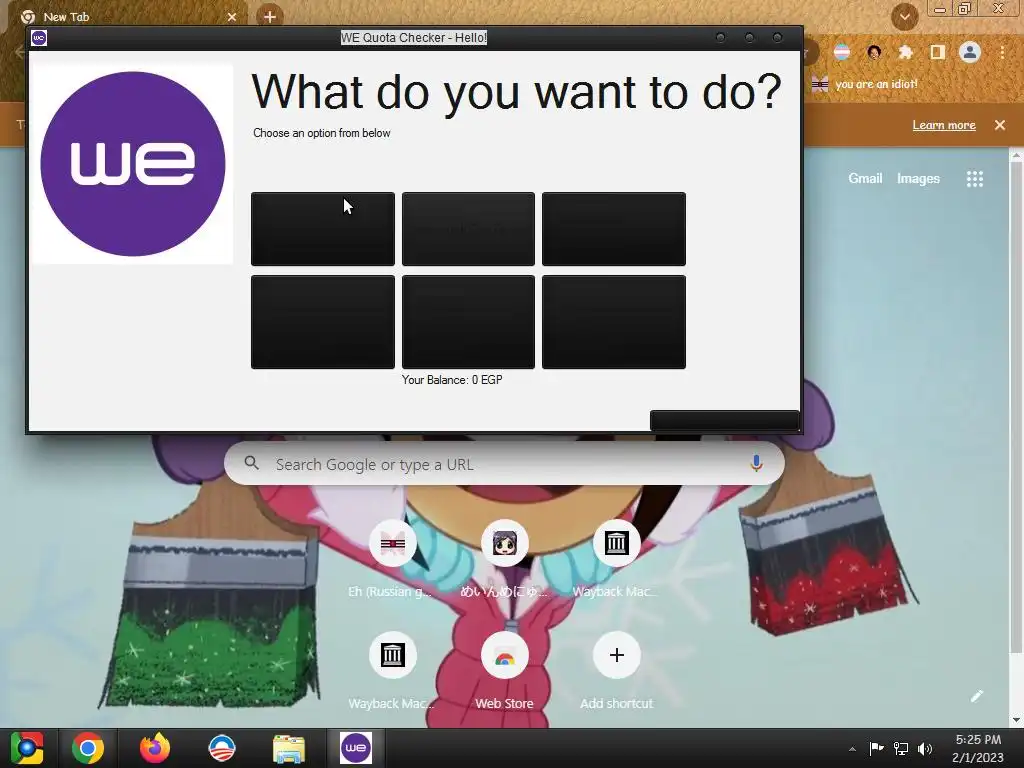The width and height of the screenshot is (1024, 768).
Task: Launch Firefox from the taskbar
Action: [x=155, y=748]
